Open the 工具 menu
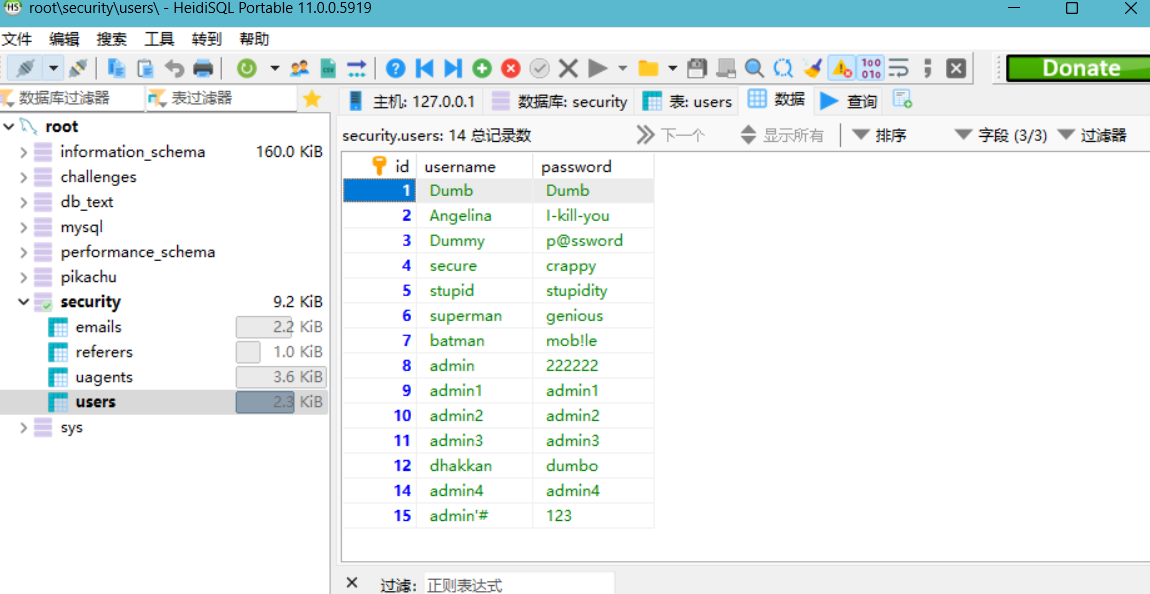1150x594 pixels. [x=159, y=40]
